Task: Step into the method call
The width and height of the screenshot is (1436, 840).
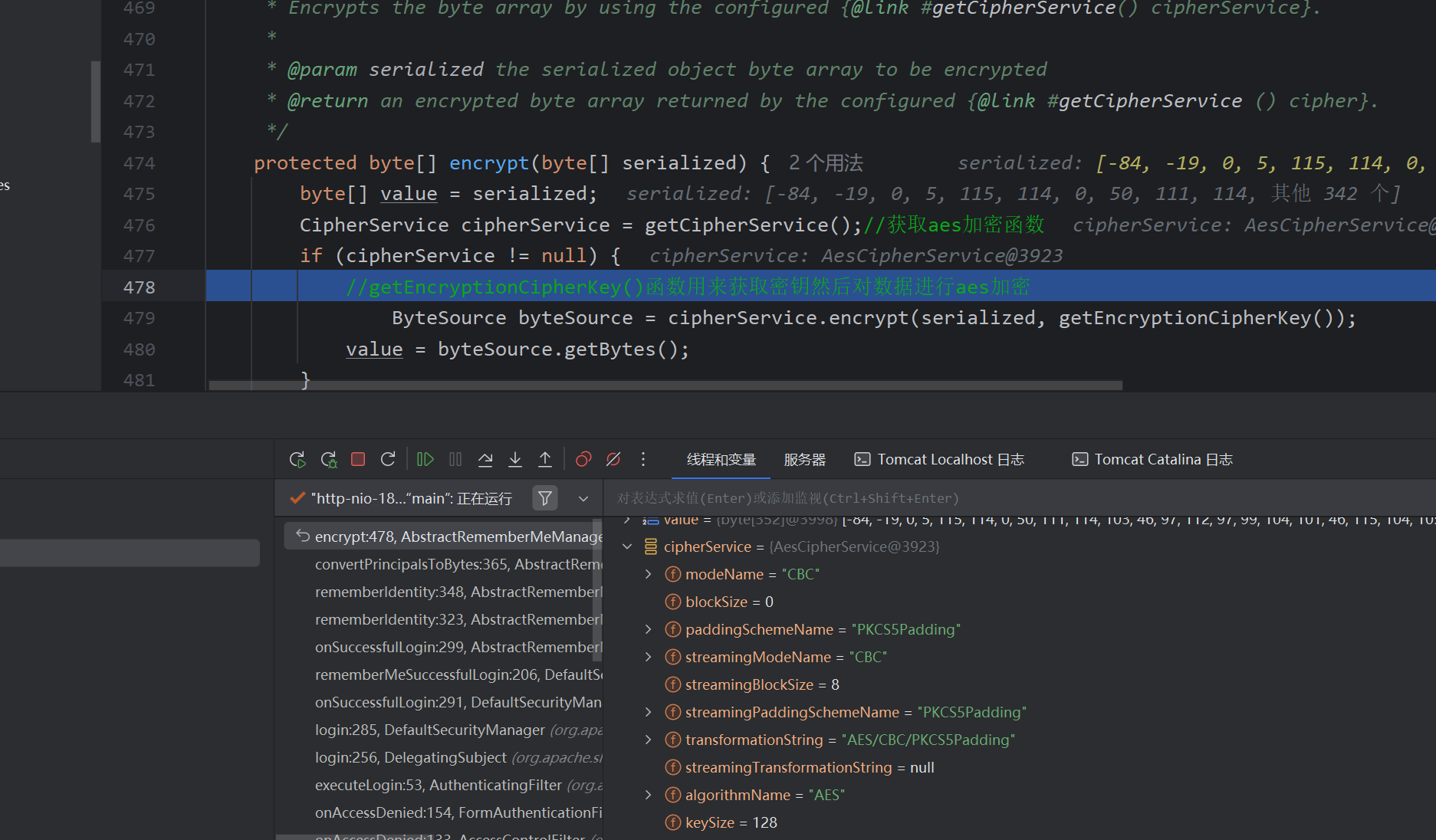Action: coord(515,459)
